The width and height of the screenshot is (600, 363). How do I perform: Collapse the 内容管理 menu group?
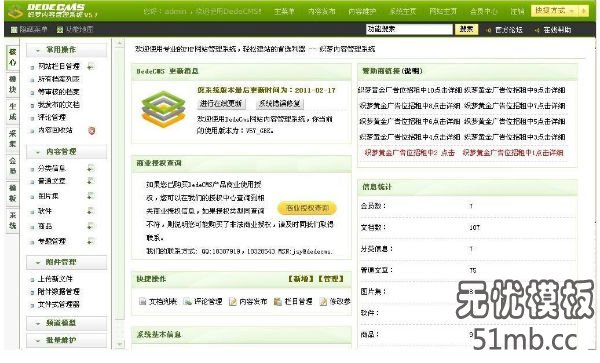click(66, 152)
